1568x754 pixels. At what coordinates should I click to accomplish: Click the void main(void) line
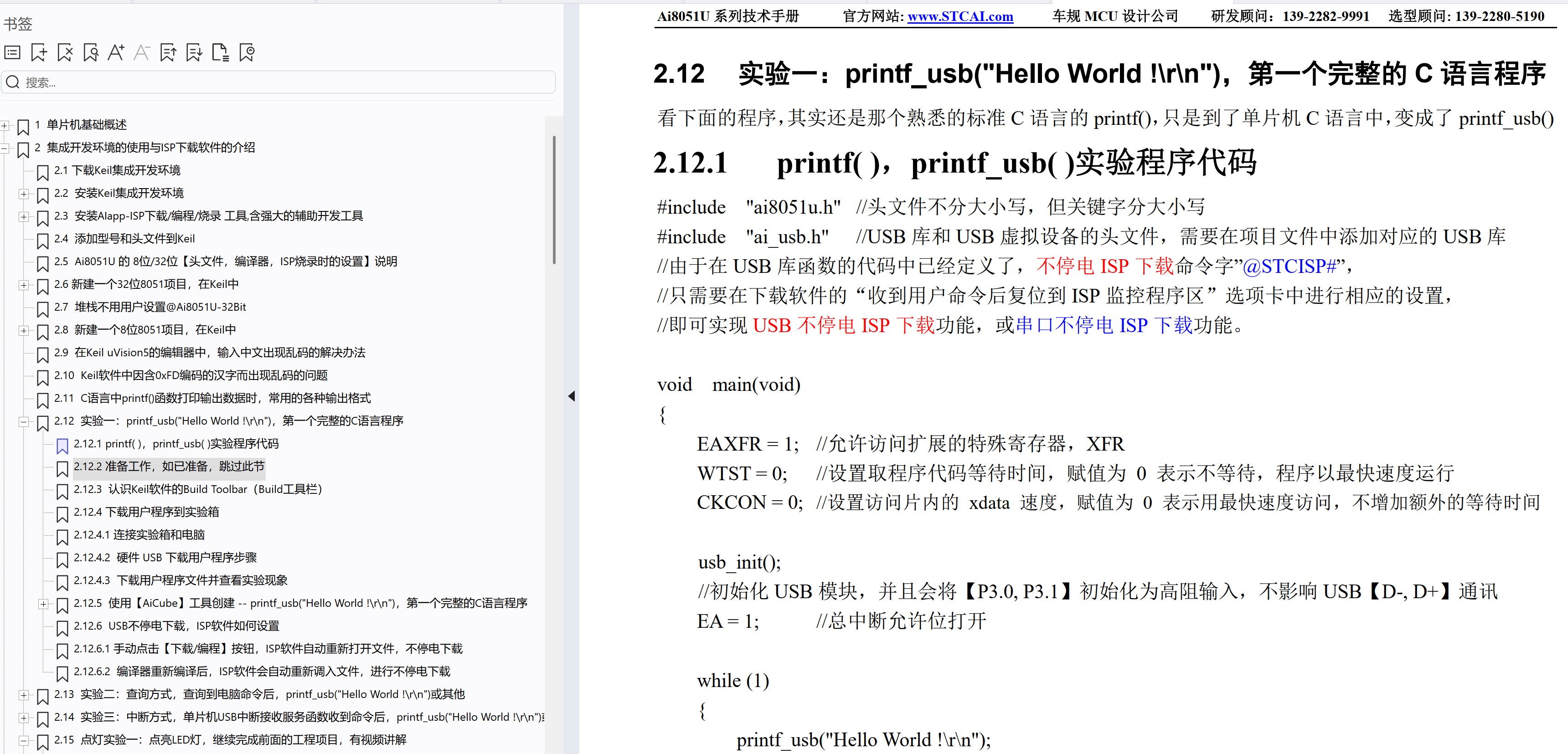click(x=728, y=385)
